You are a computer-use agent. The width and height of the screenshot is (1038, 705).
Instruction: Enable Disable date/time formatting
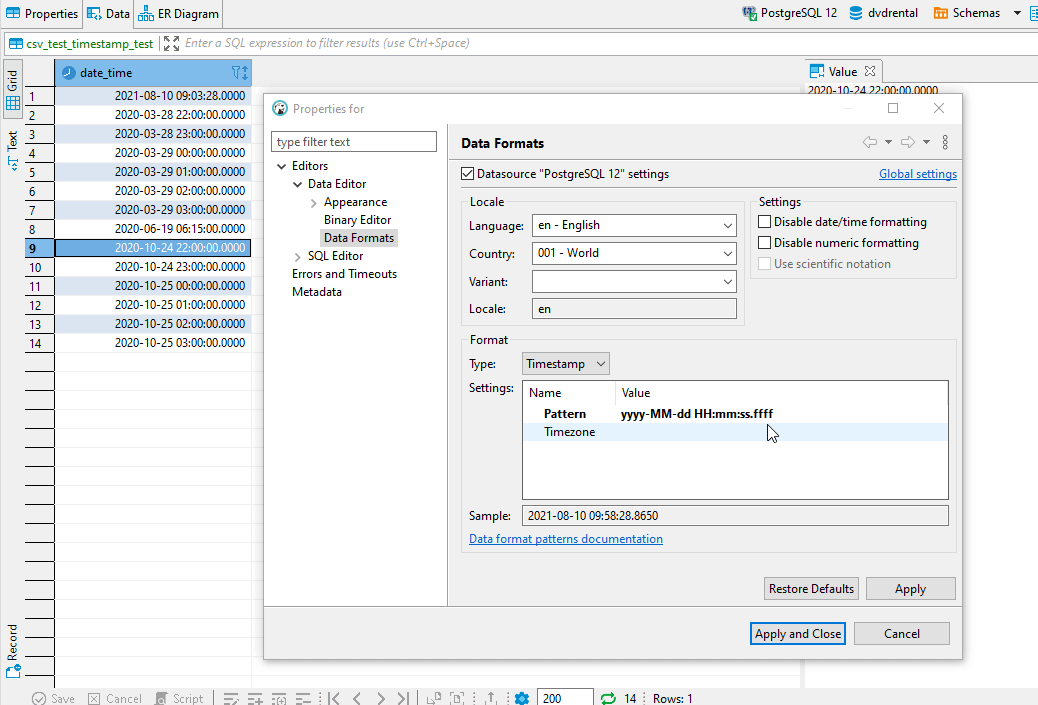point(766,221)
